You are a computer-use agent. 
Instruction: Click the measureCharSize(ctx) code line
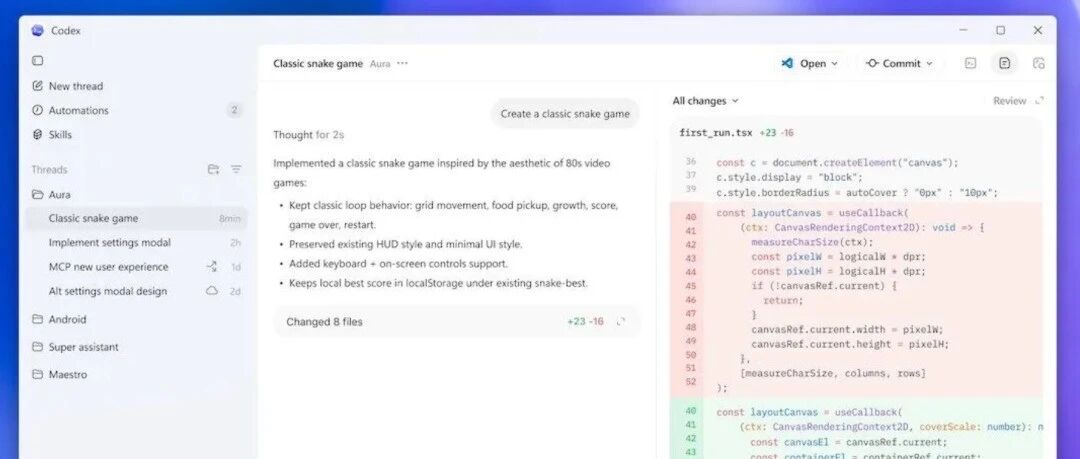812,242
